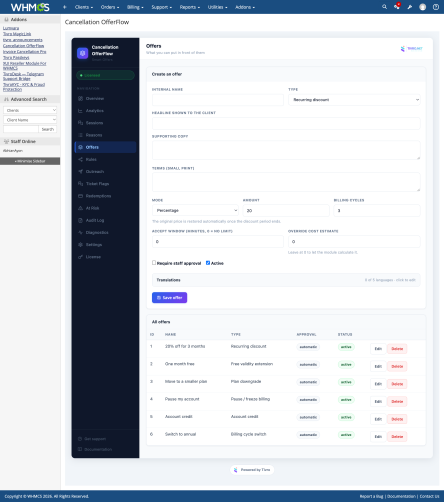444x502 pixels.
Task: Expand the Orders menu dropdown
Action: coord(110,7)
